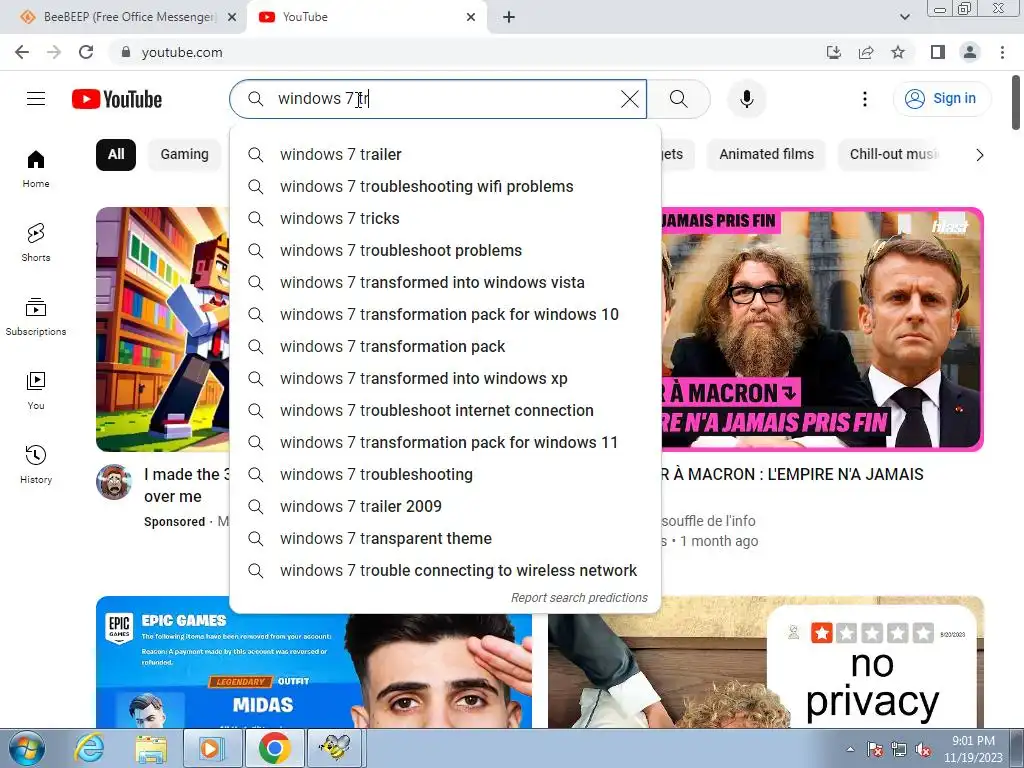Open the Windows Start menu

point(27,748)
